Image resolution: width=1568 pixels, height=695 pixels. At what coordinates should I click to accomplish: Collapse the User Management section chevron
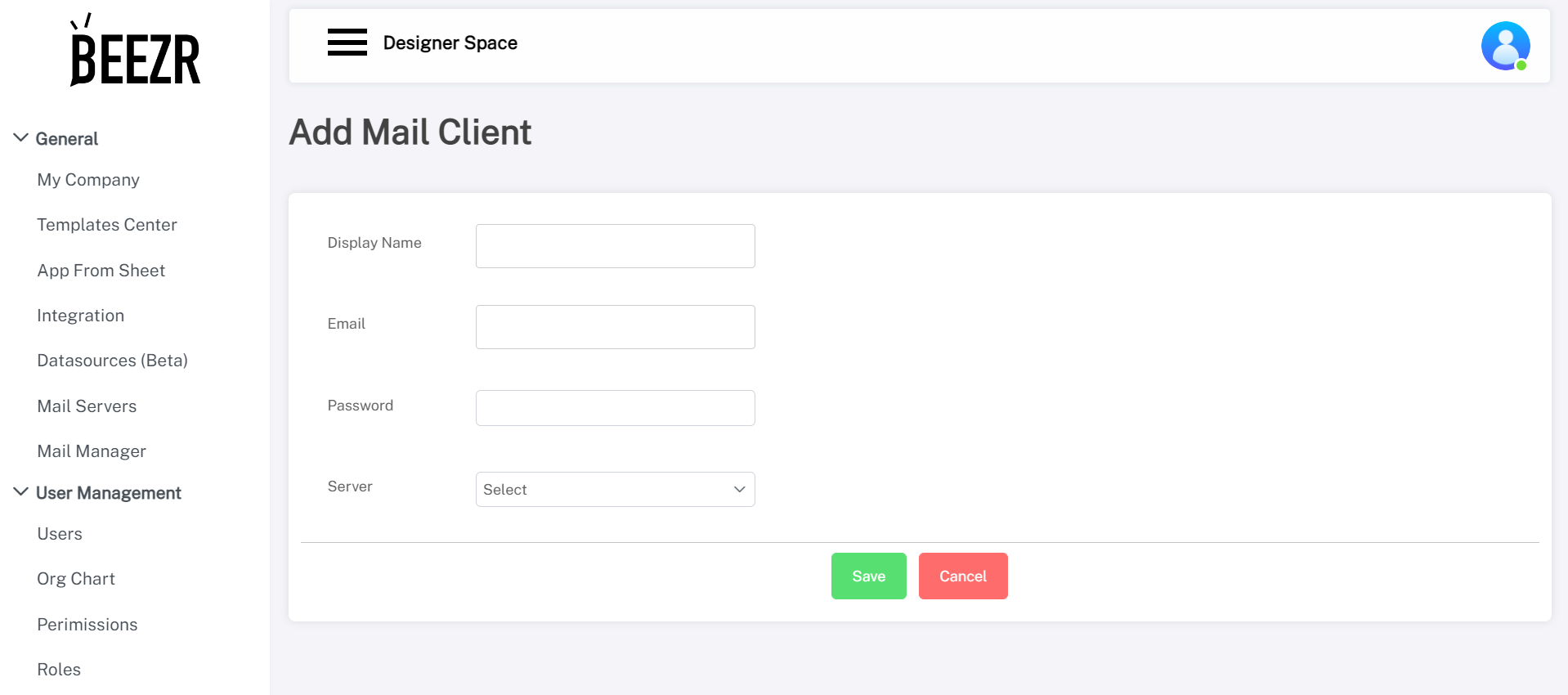21,492
